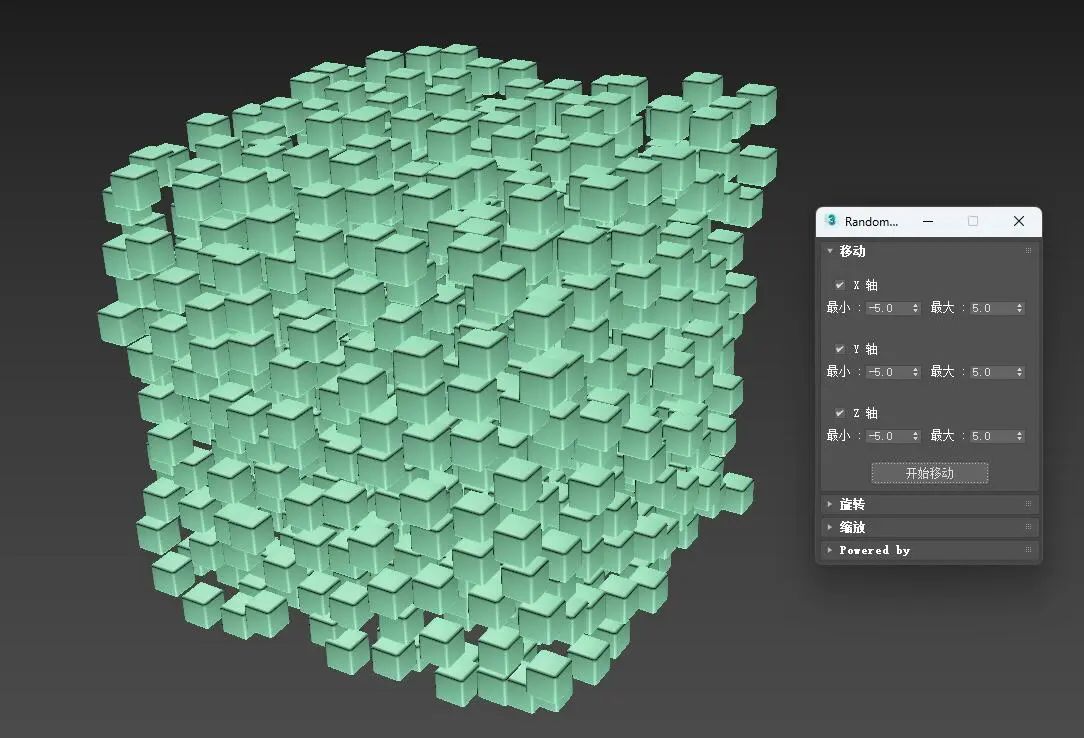Uncheck the Y 轴 checkbox
Image resolution: width=1084 pixels, height=738 pixels.
839,349
